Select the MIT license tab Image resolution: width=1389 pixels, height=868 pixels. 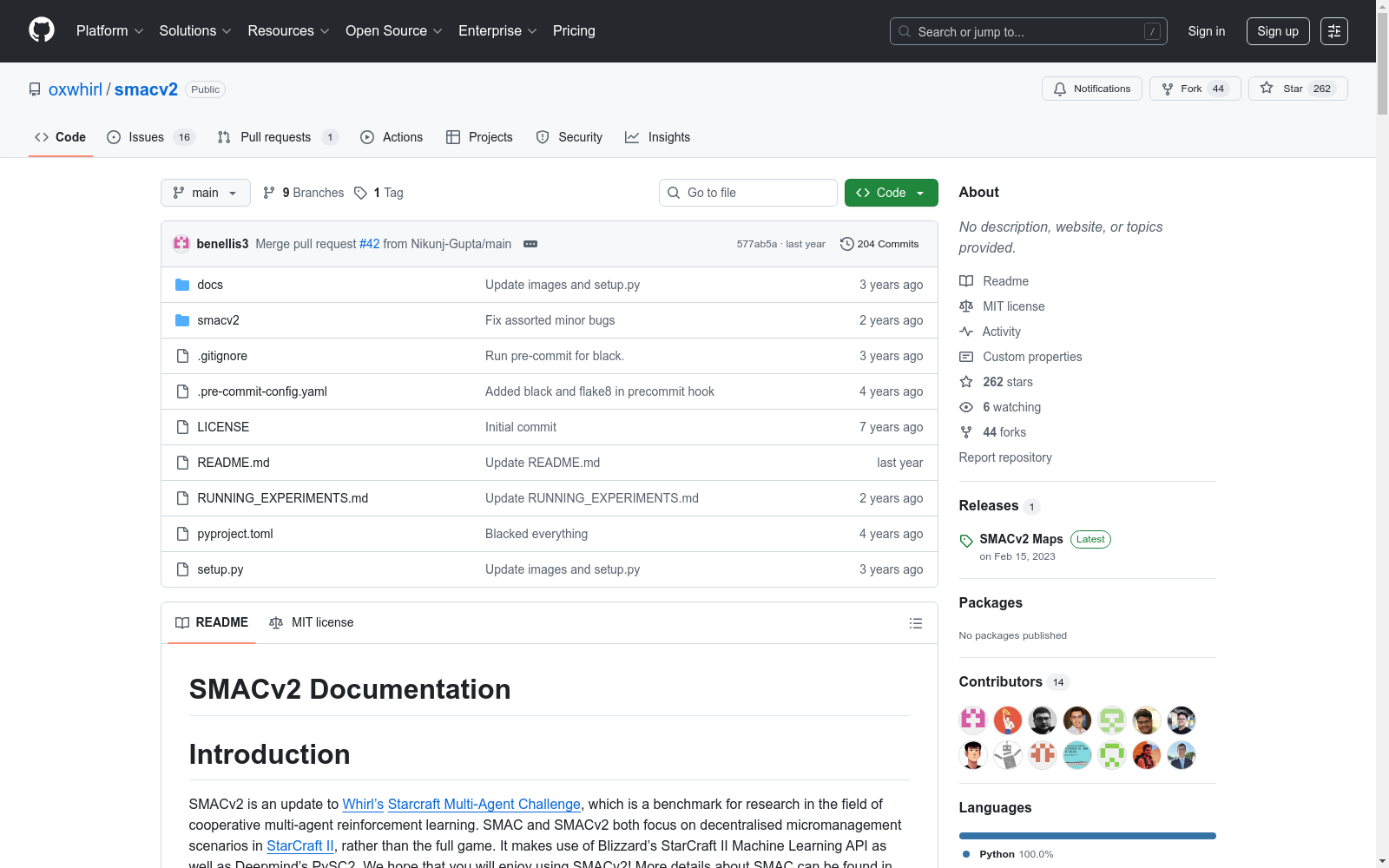tap(312, 623)
